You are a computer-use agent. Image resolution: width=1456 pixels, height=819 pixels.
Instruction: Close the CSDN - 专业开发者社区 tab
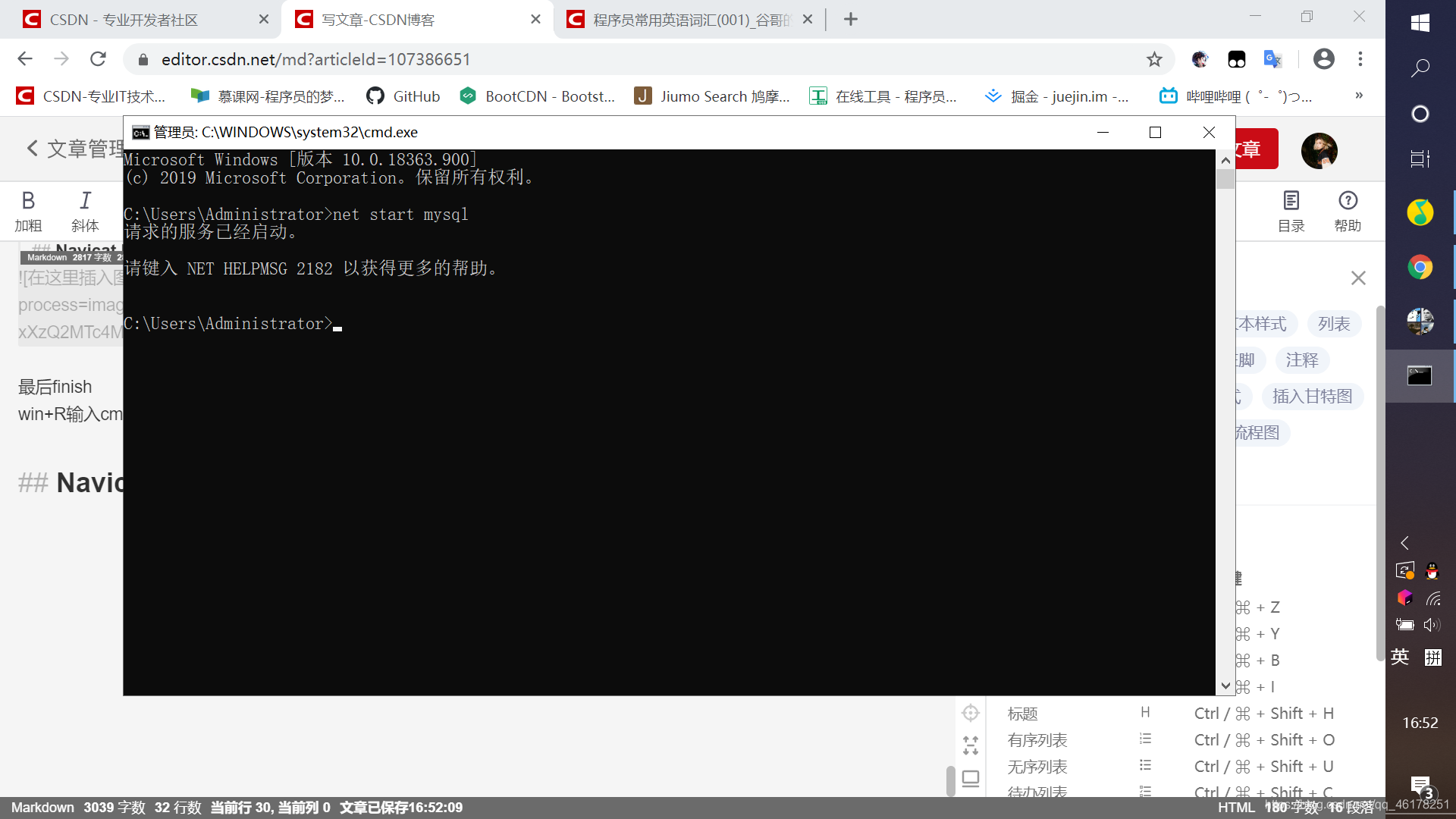(264, 20)
